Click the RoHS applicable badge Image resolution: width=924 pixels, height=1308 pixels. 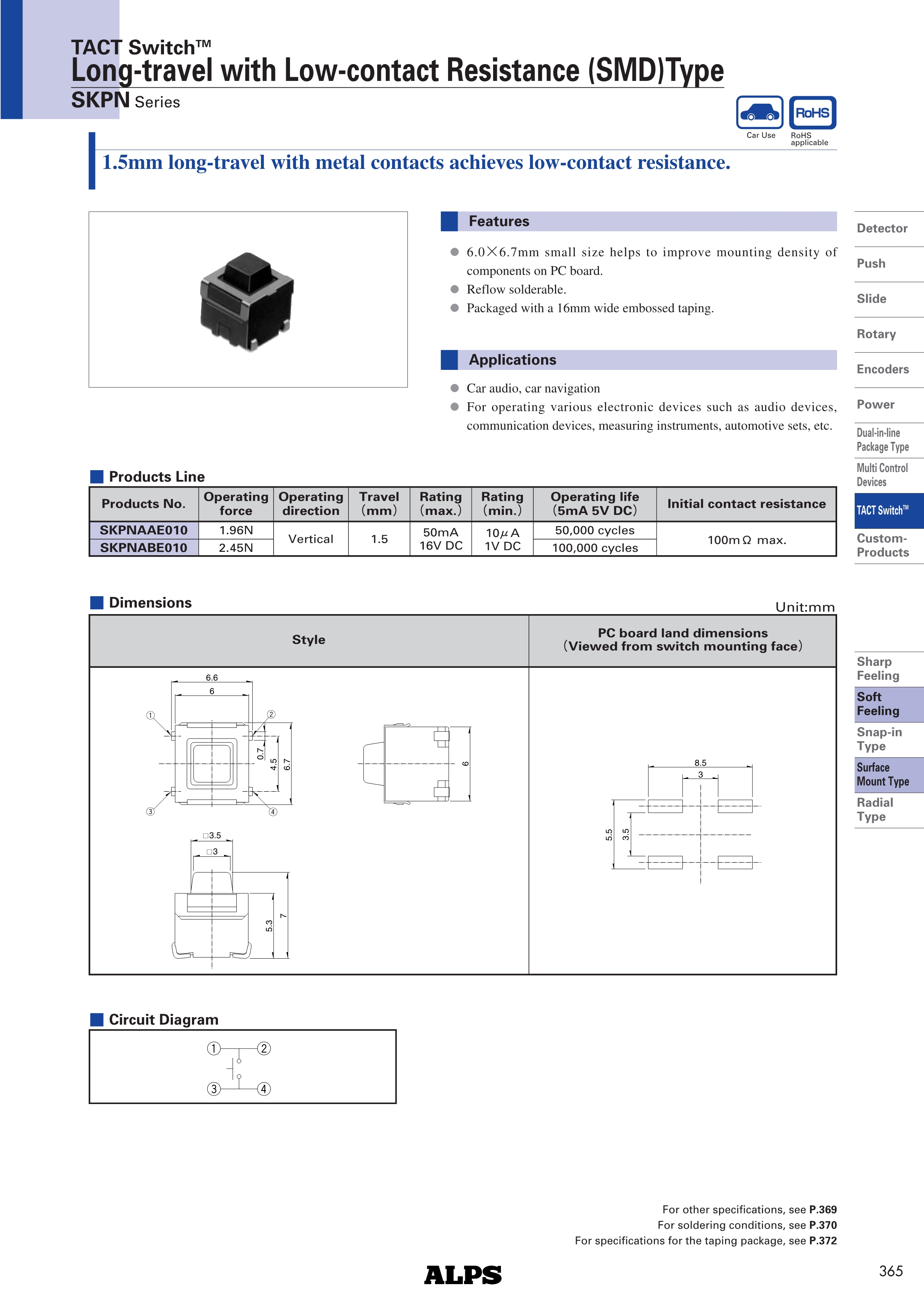(813, 113)
